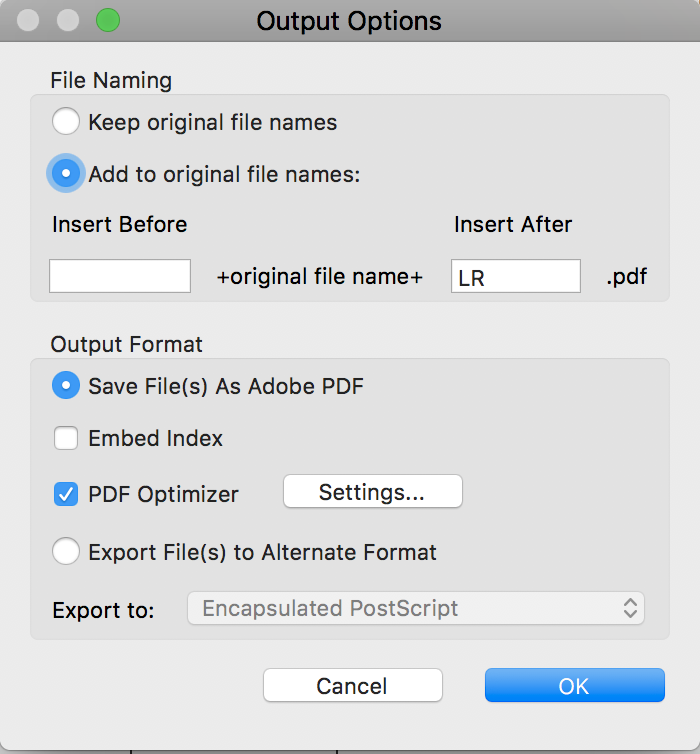Viewport: 700px width, 754px height.
Task: Click the Insert After field containing LR
Action: click(x=515, y=276)
